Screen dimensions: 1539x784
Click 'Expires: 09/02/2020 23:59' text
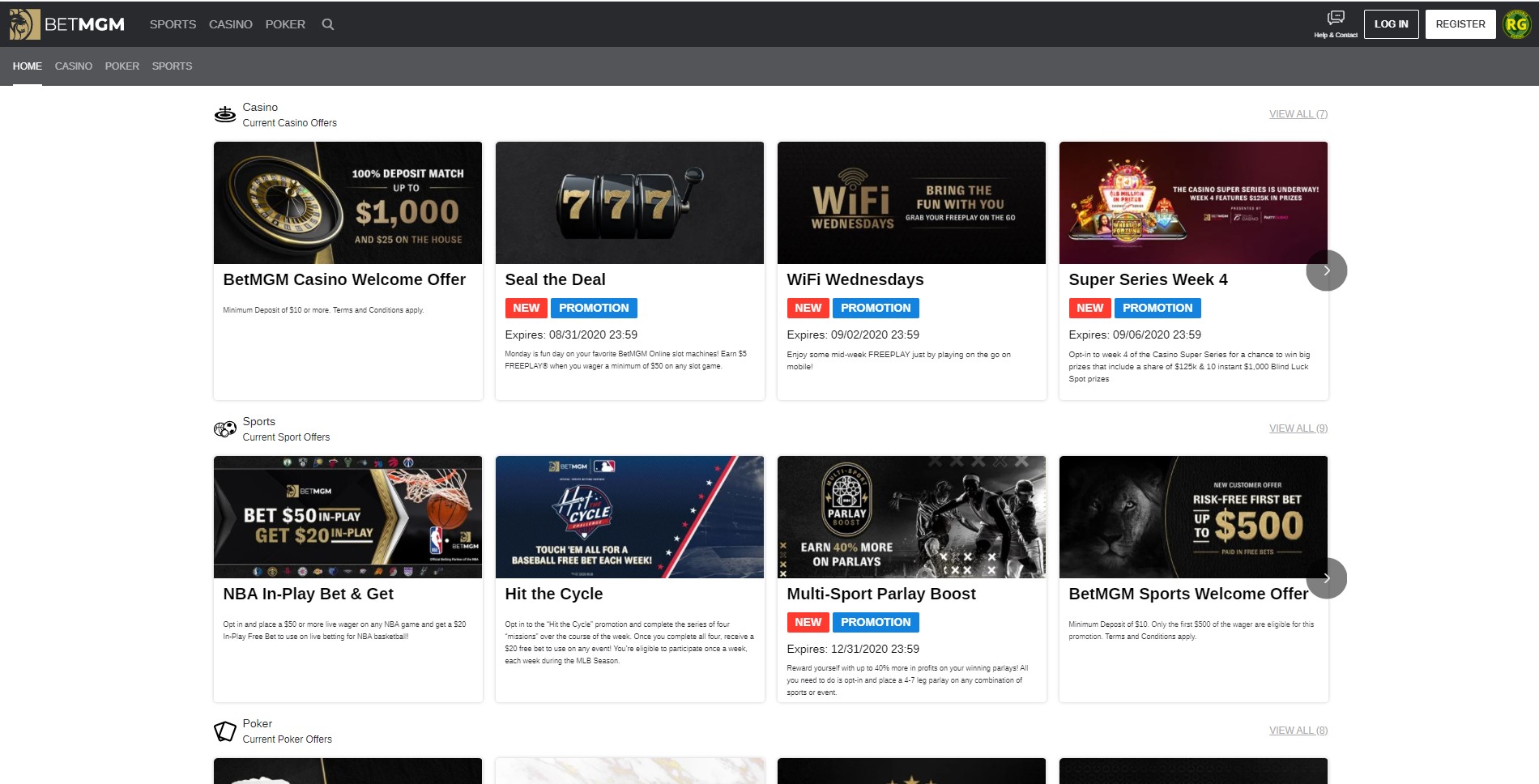pos(853,334)
